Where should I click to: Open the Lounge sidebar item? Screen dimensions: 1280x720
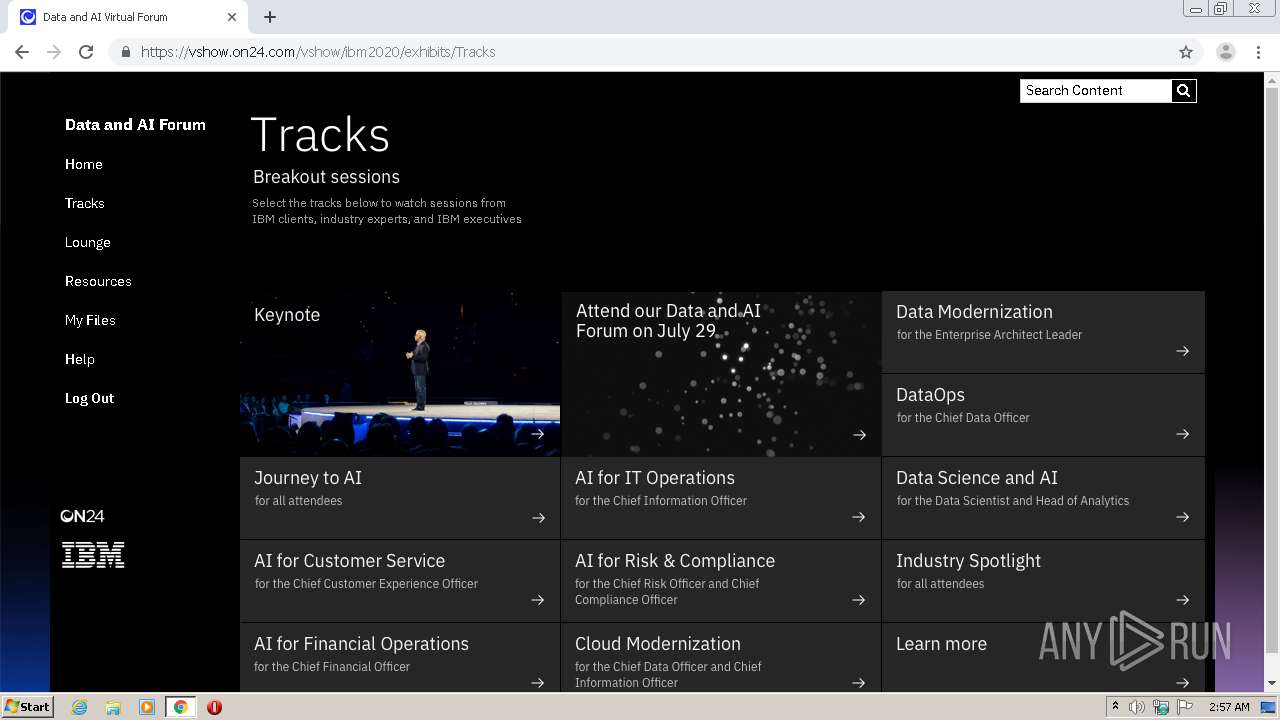click(88, 242)
